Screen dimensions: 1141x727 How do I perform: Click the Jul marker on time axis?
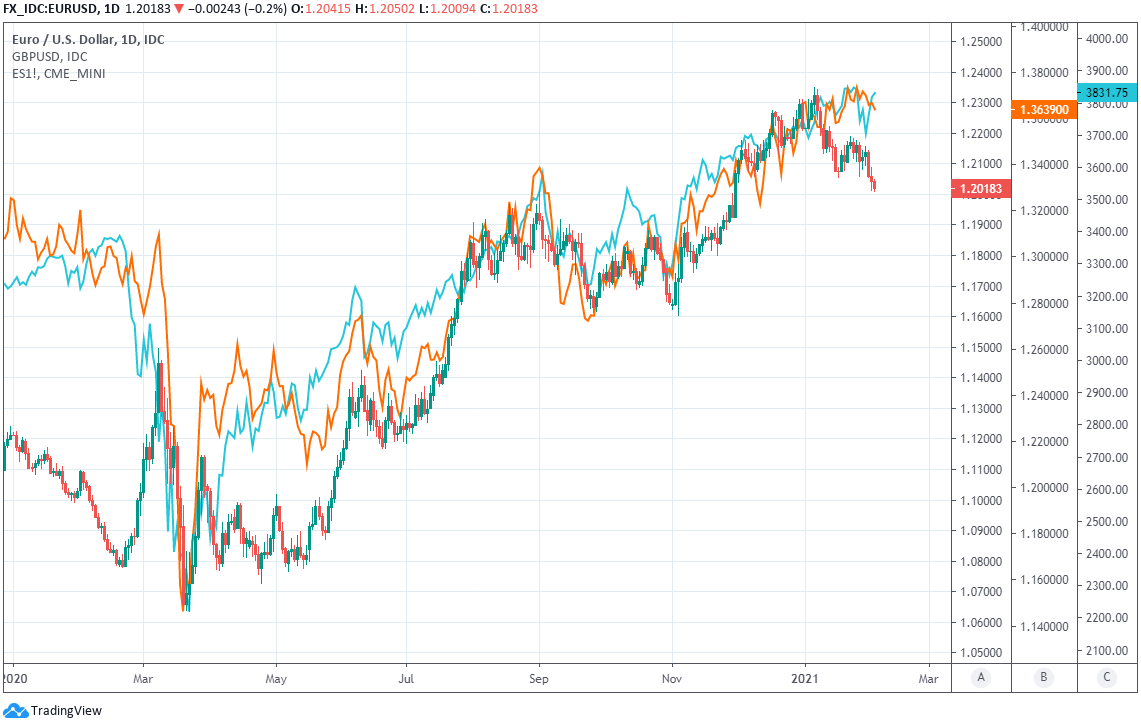point(407,678)
